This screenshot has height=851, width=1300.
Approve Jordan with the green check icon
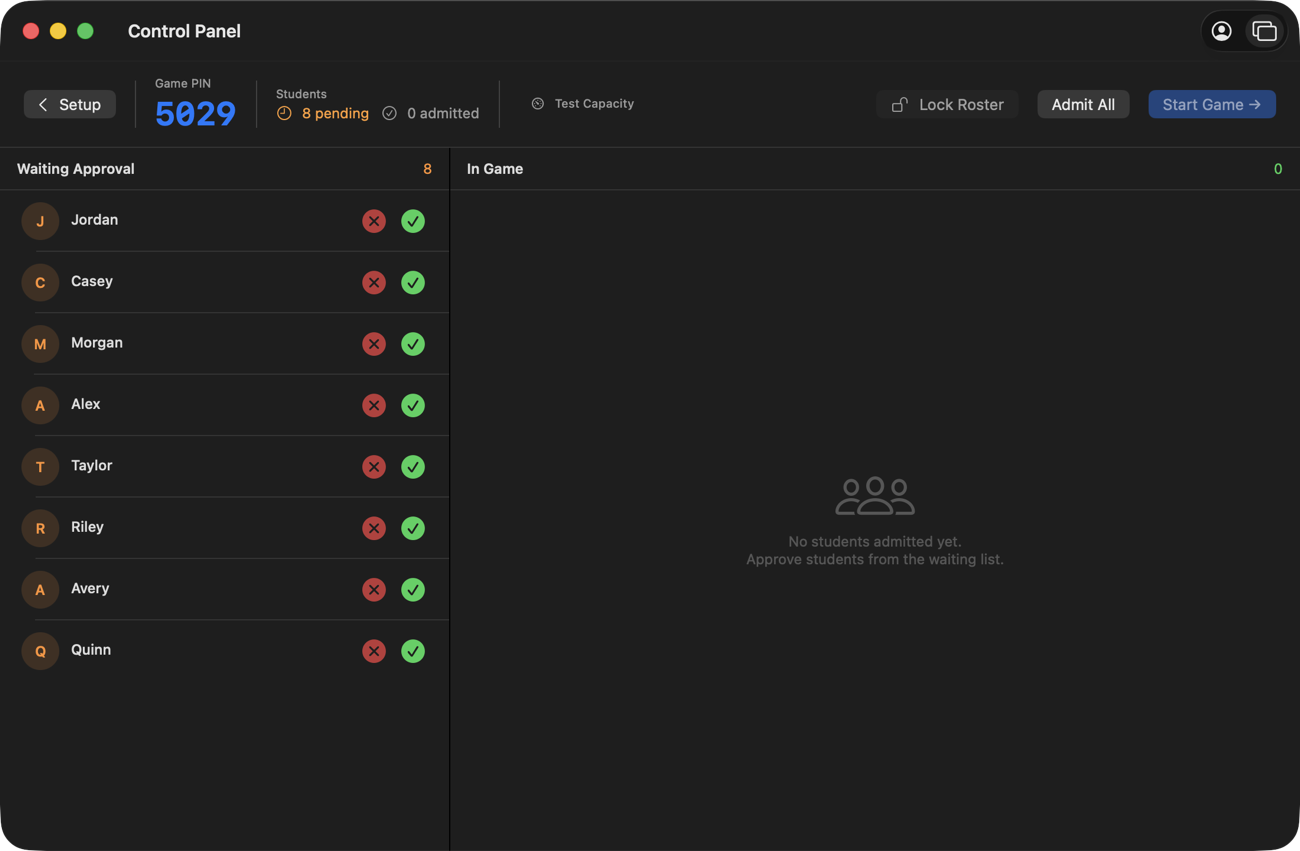click(x=413, y=221)
